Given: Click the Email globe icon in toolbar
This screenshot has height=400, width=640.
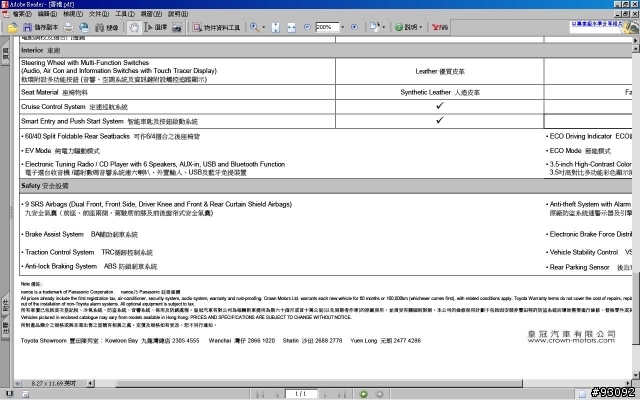Looking at the screenshot, I should tap(84, 27).
